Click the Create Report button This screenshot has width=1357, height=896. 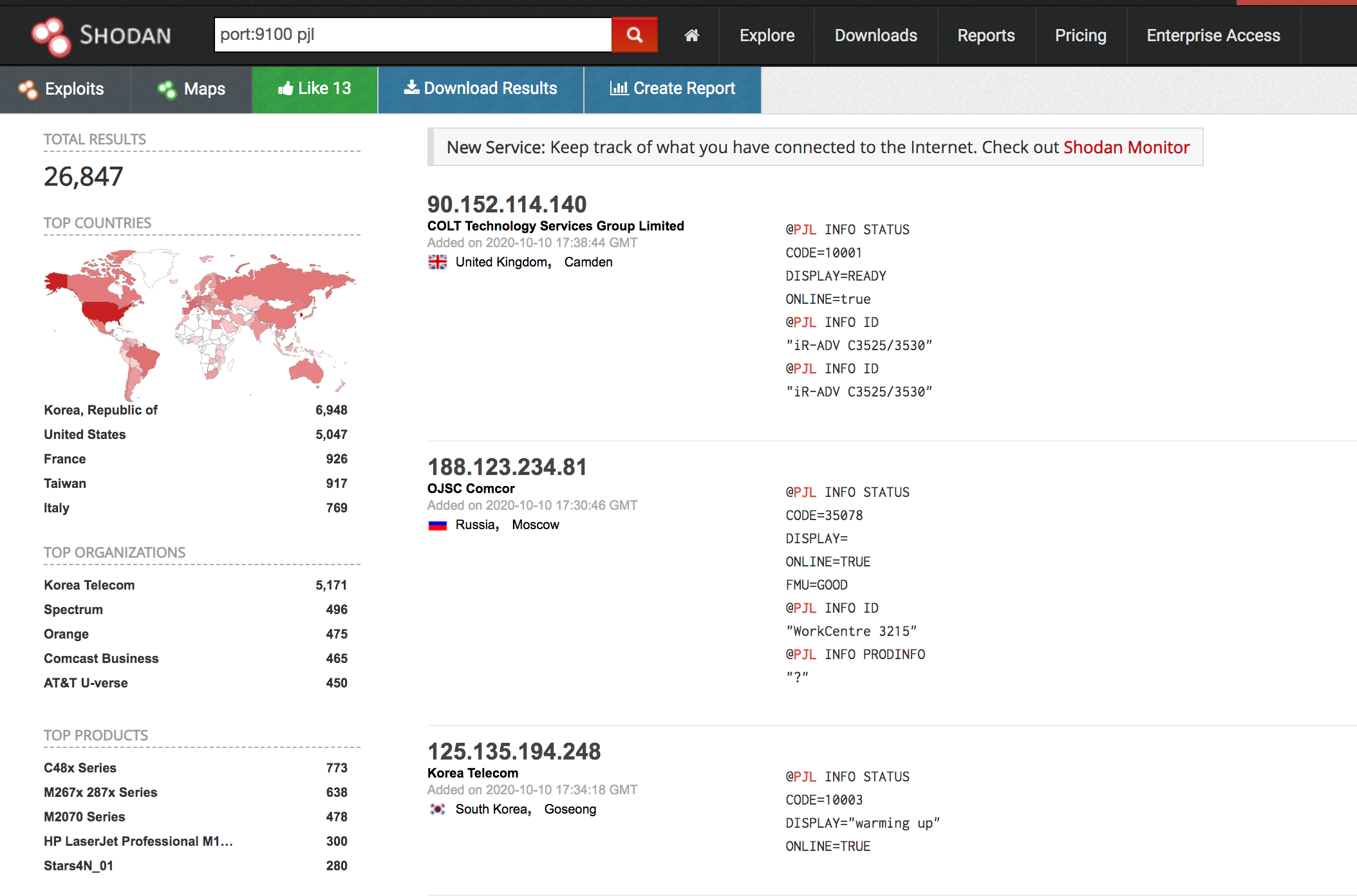[672, 89]
